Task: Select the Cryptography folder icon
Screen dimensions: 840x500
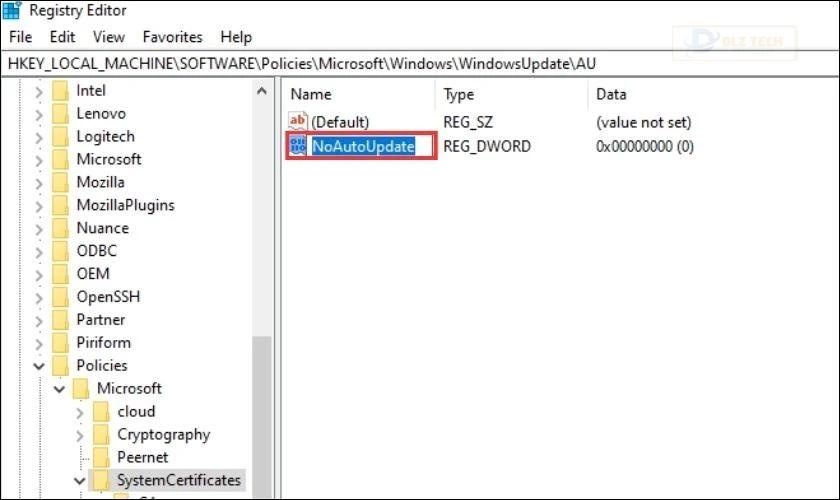Action: click(101, 435)
